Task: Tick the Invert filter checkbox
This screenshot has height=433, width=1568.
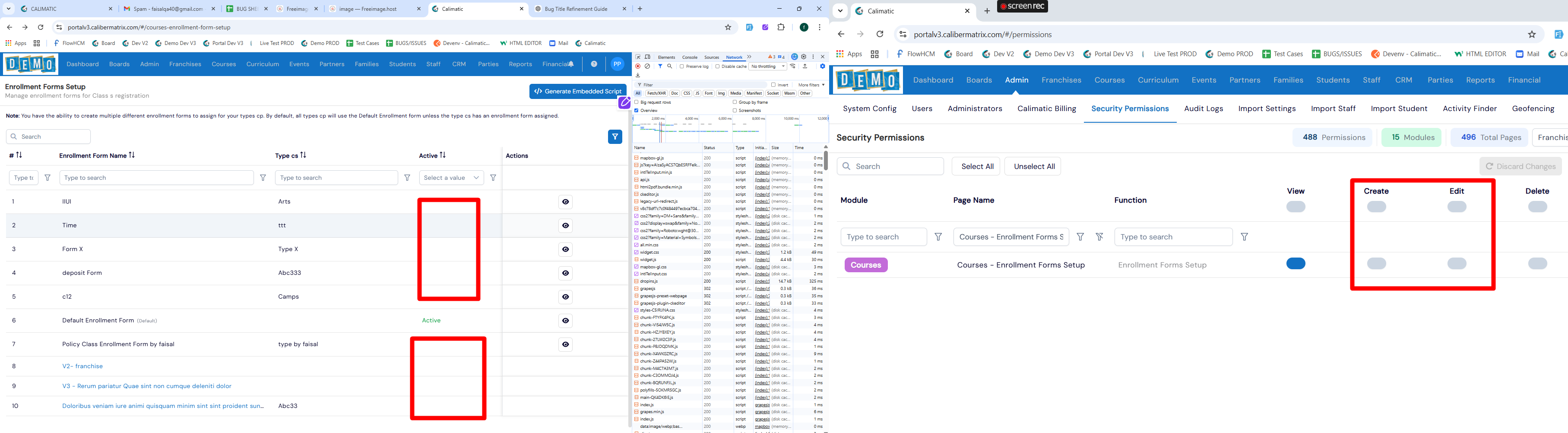Action: point(773,85)
